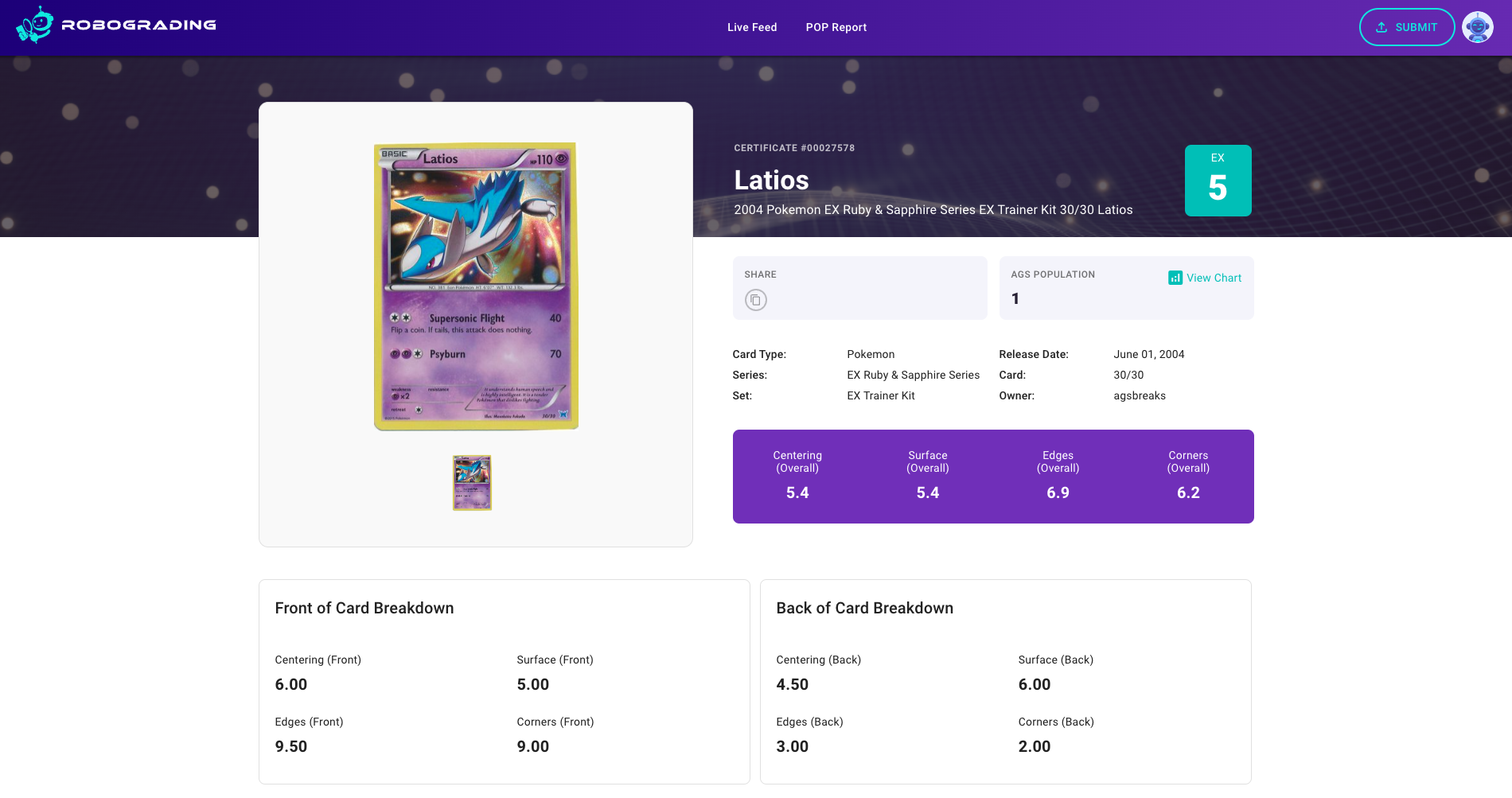Click the Back of Card Breakdown heading
This screenshot has width=1512, height=798.
(x=864, y=608)
